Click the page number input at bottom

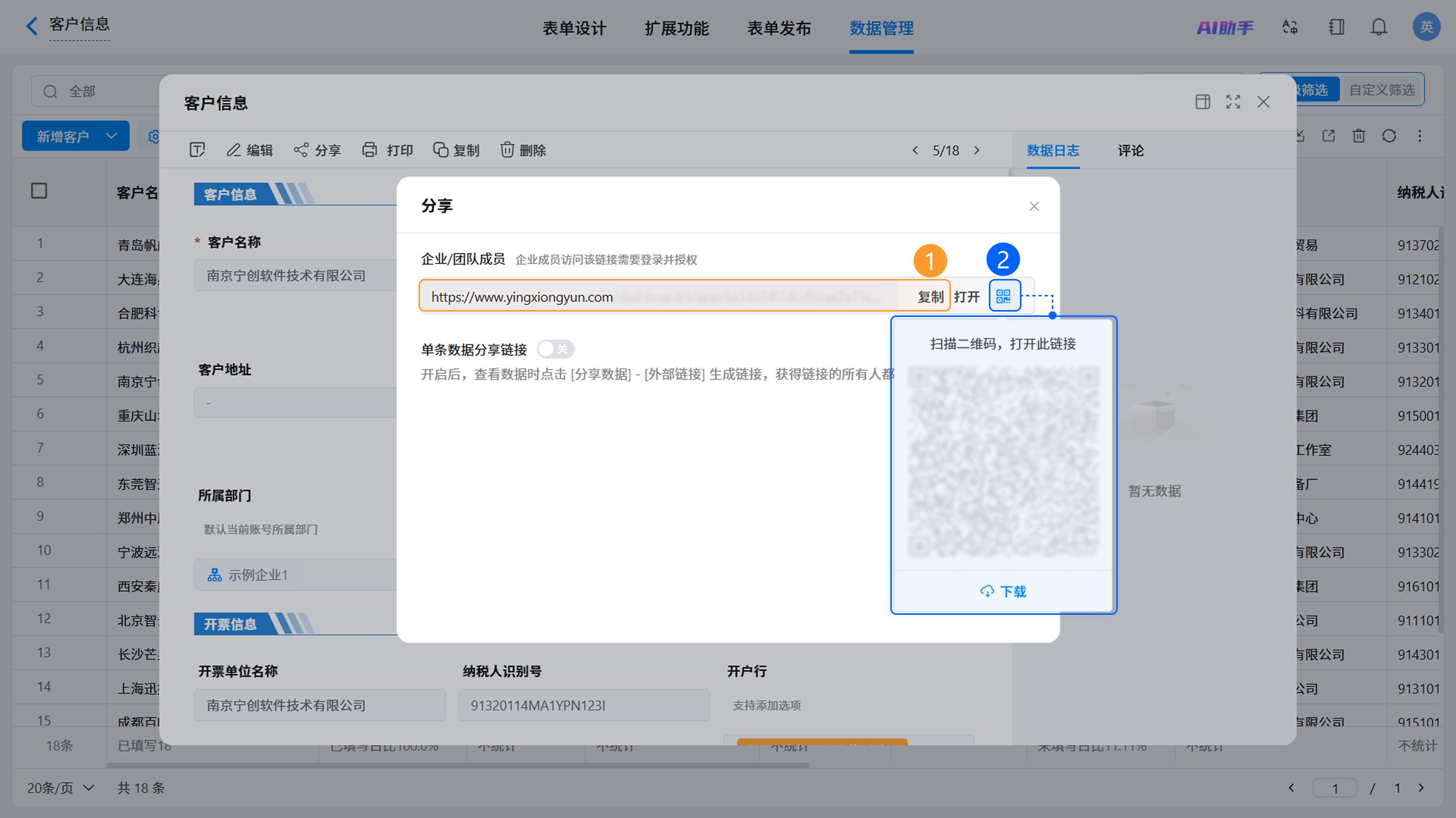coord(1335,788)
